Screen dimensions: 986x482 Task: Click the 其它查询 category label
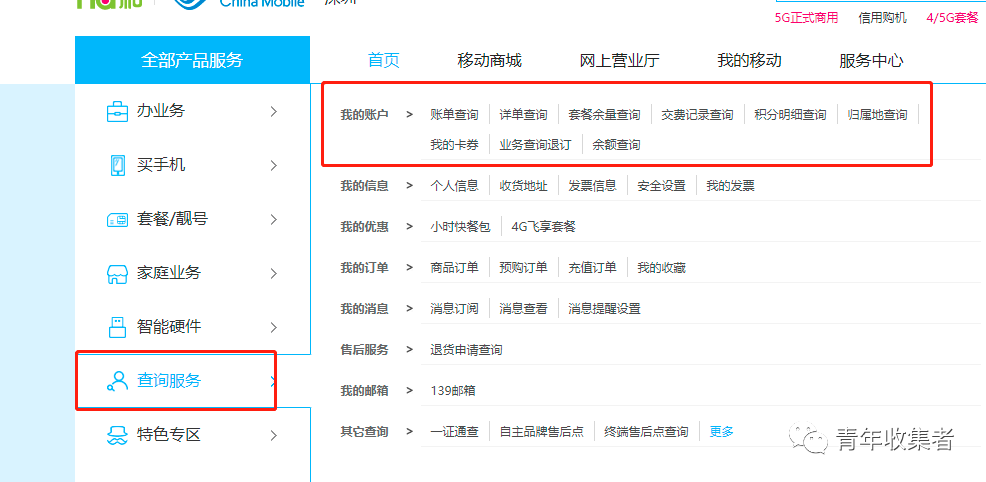364,432
